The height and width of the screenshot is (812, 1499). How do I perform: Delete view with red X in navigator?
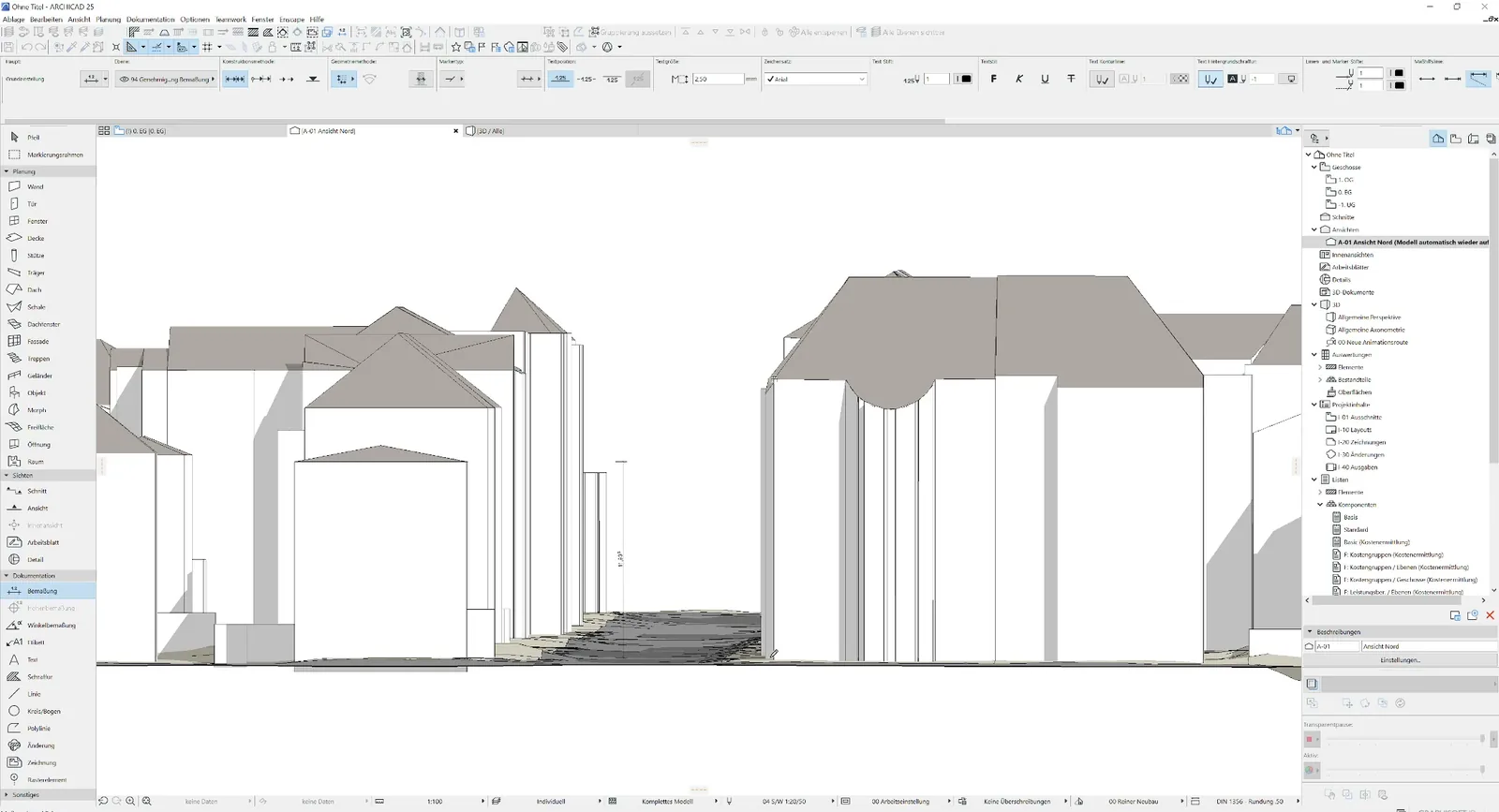coord(1490,615)
